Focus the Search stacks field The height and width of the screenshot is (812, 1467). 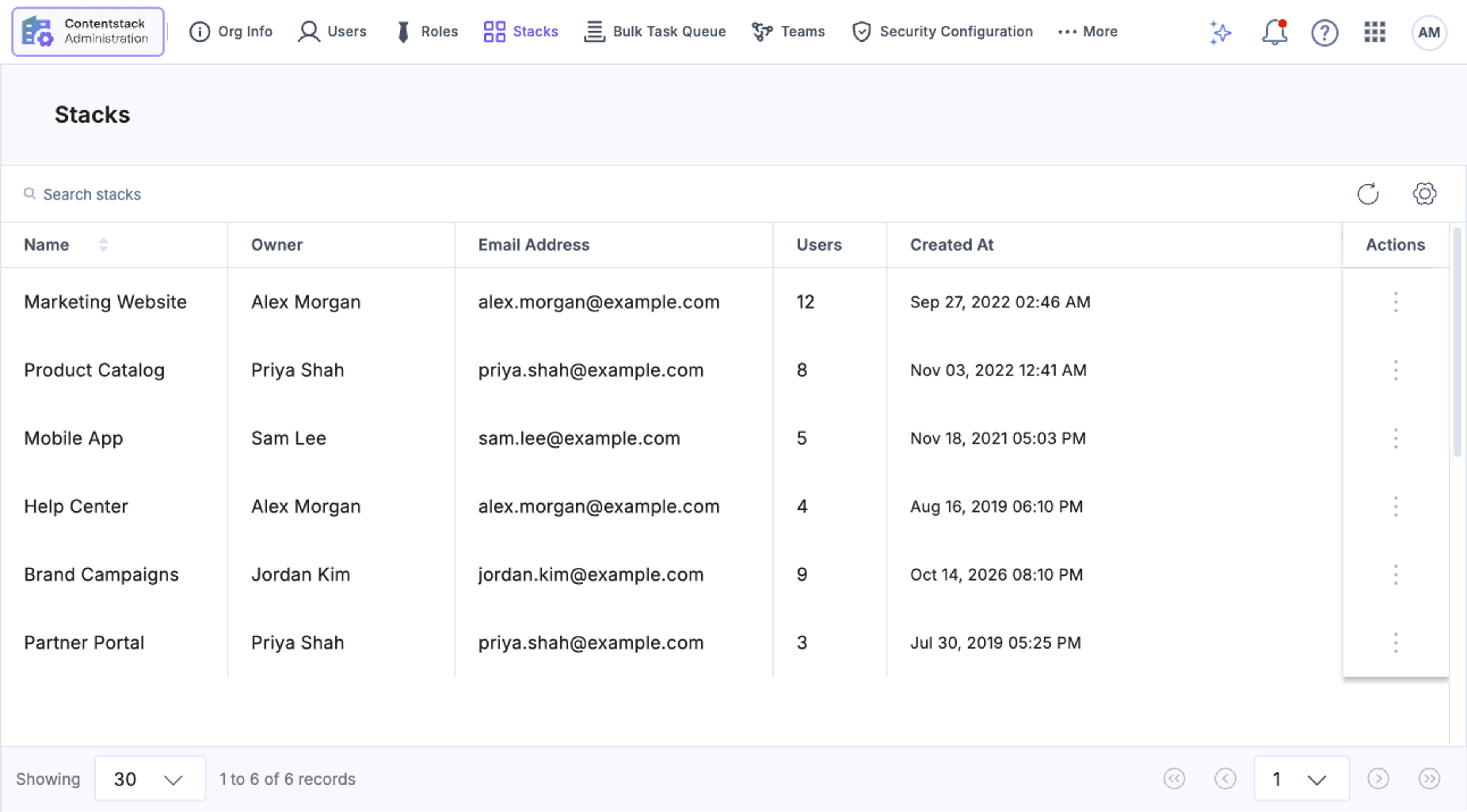(x=92, y=194)
